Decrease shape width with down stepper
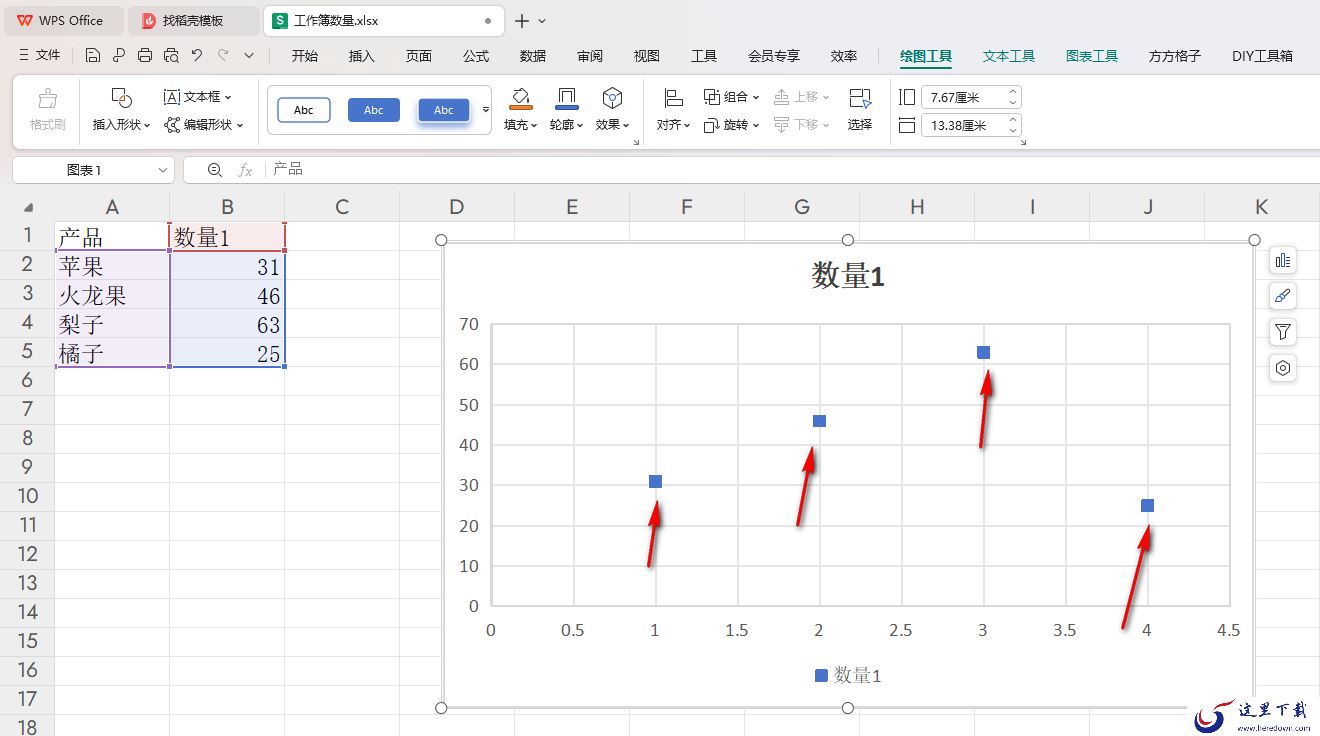This screenshot has height=736, width=1320. tap(1013, 131)
